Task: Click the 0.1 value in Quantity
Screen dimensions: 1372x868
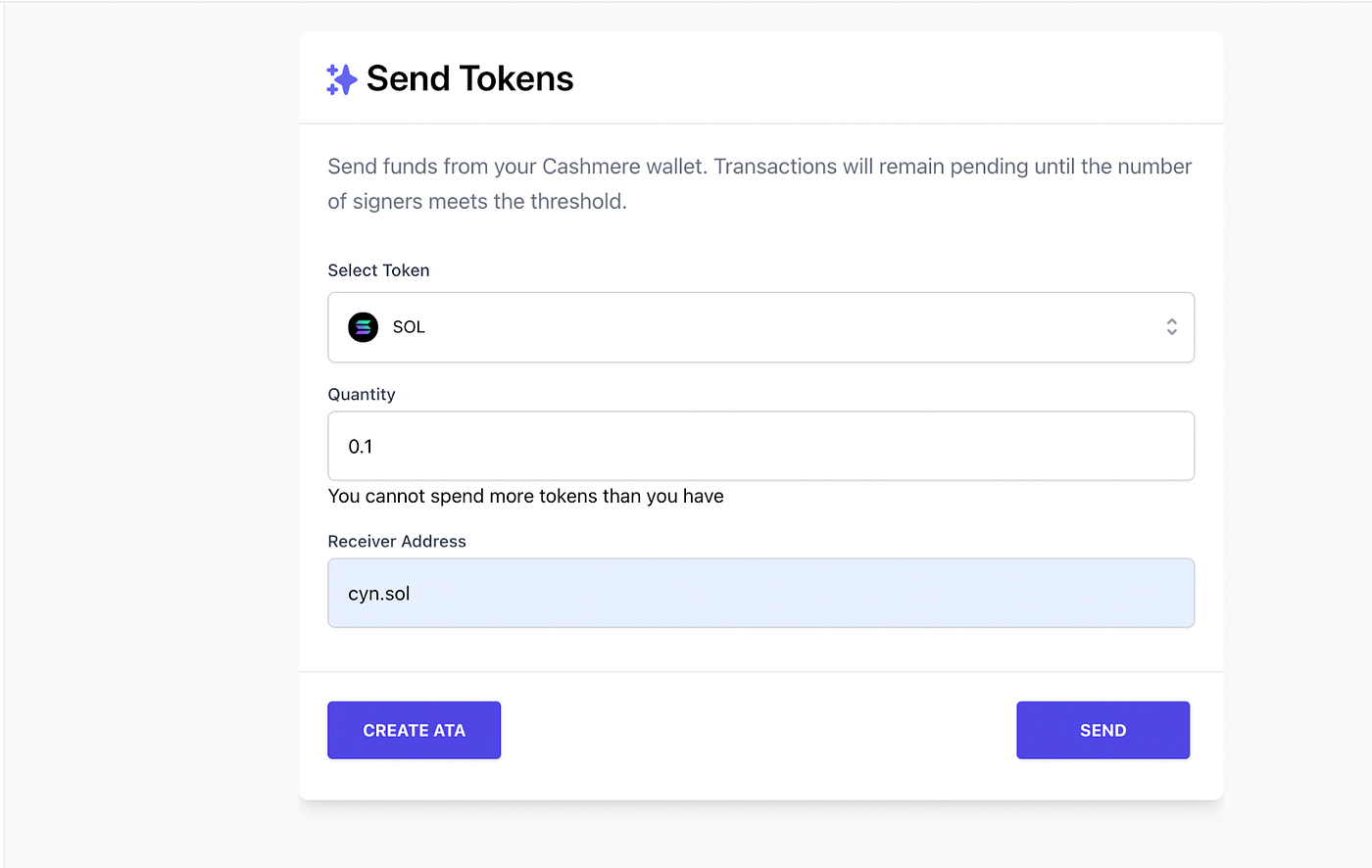Action: pyautogui.click(x=361, y=447)
